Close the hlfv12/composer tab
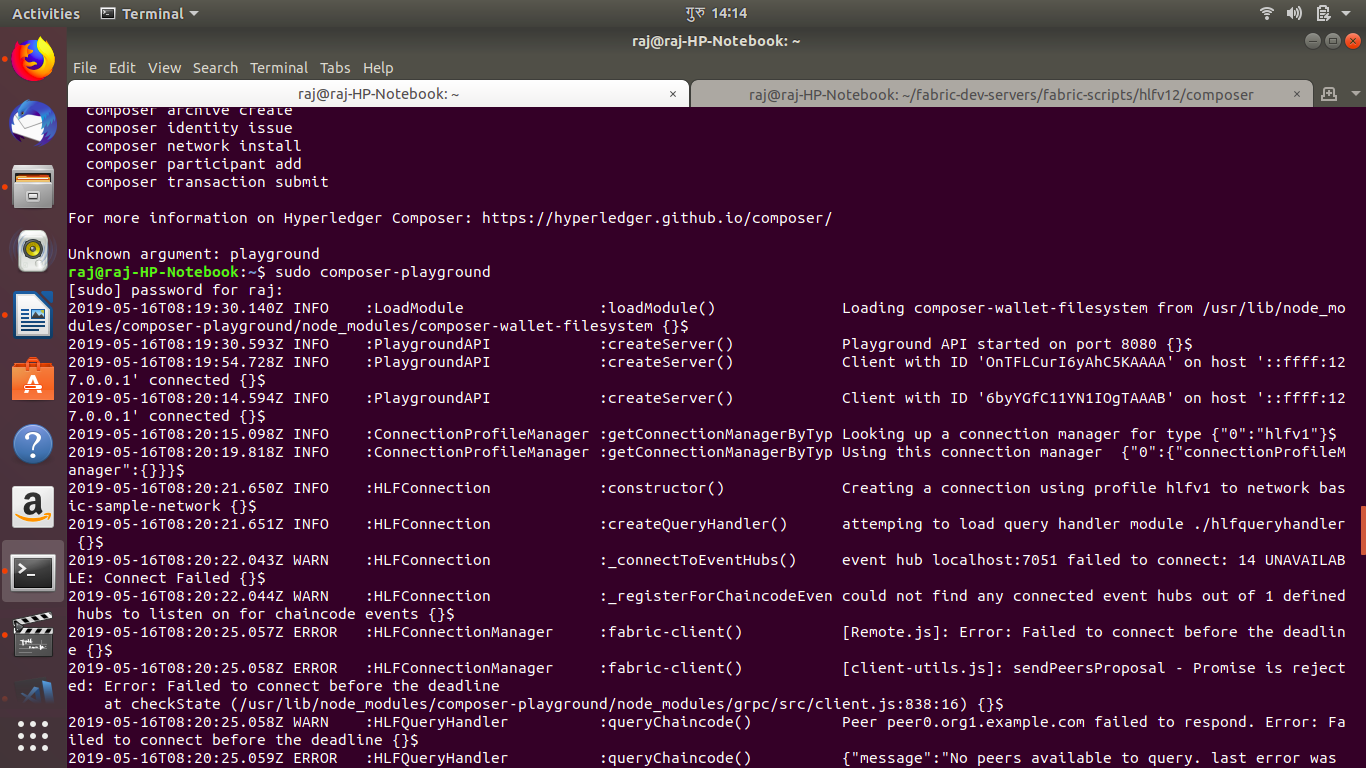Image resolution: width=1366 pixels, height=768 pixels. [1297, 94]
